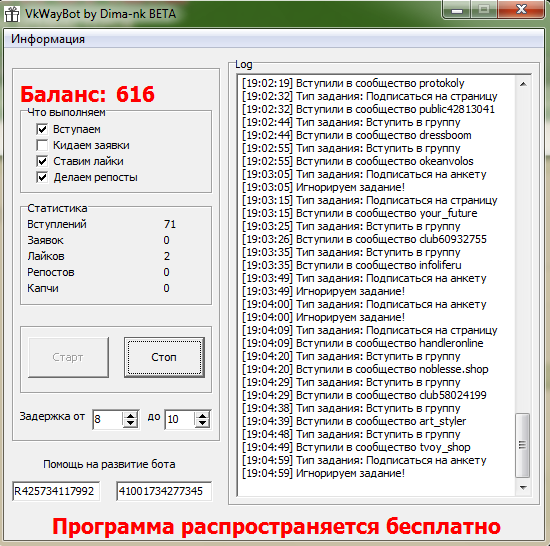Click the log scrollbar down arrow
Image resolution: width=550 pixels, height=546 pixels.
click(523, 487)
